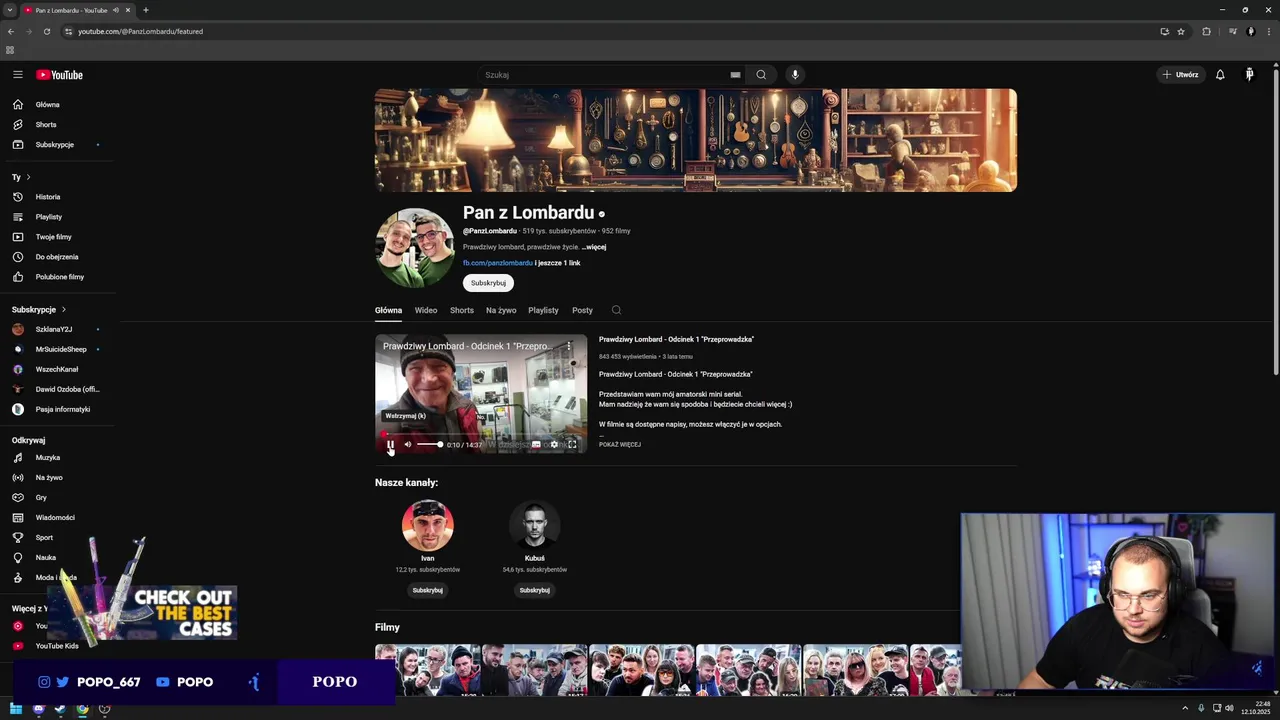
Task: Open the notifications bell
Action: (1220, 75)
